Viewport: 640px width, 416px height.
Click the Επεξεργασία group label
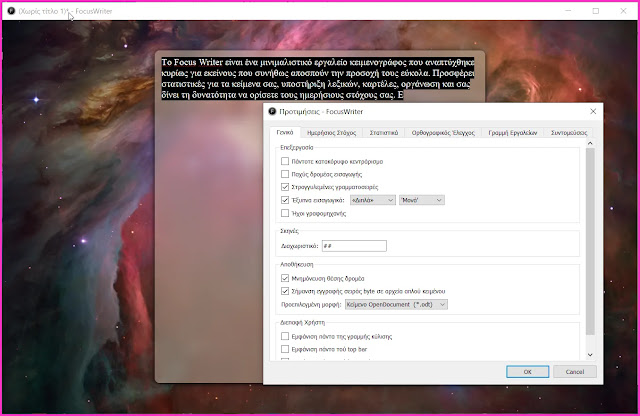(x=297, y=147)
